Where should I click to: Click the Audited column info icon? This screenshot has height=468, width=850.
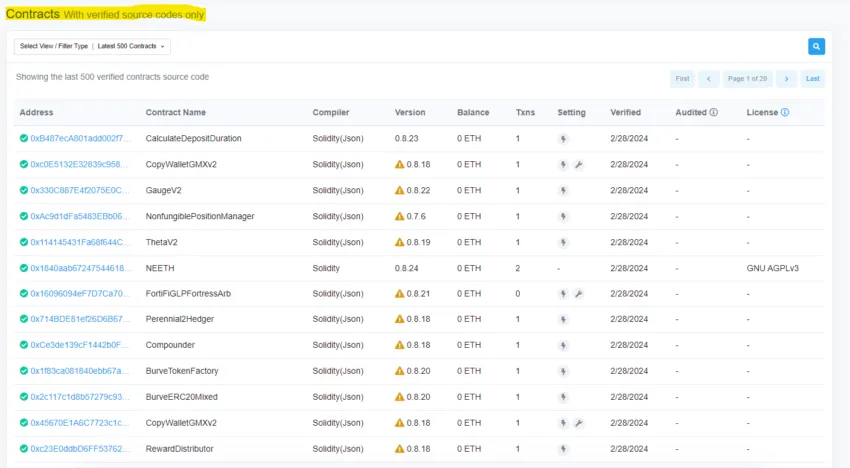coord(713,113)
